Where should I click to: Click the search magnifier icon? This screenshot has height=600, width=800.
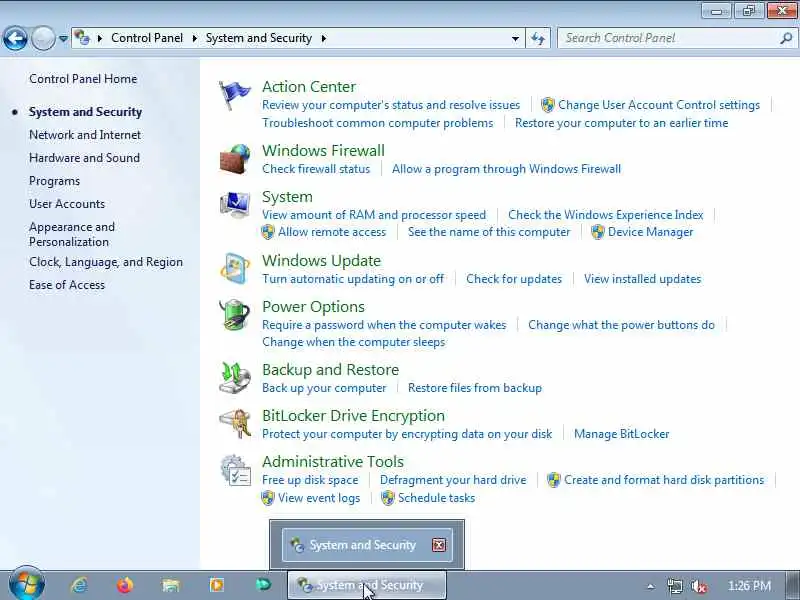786,38
